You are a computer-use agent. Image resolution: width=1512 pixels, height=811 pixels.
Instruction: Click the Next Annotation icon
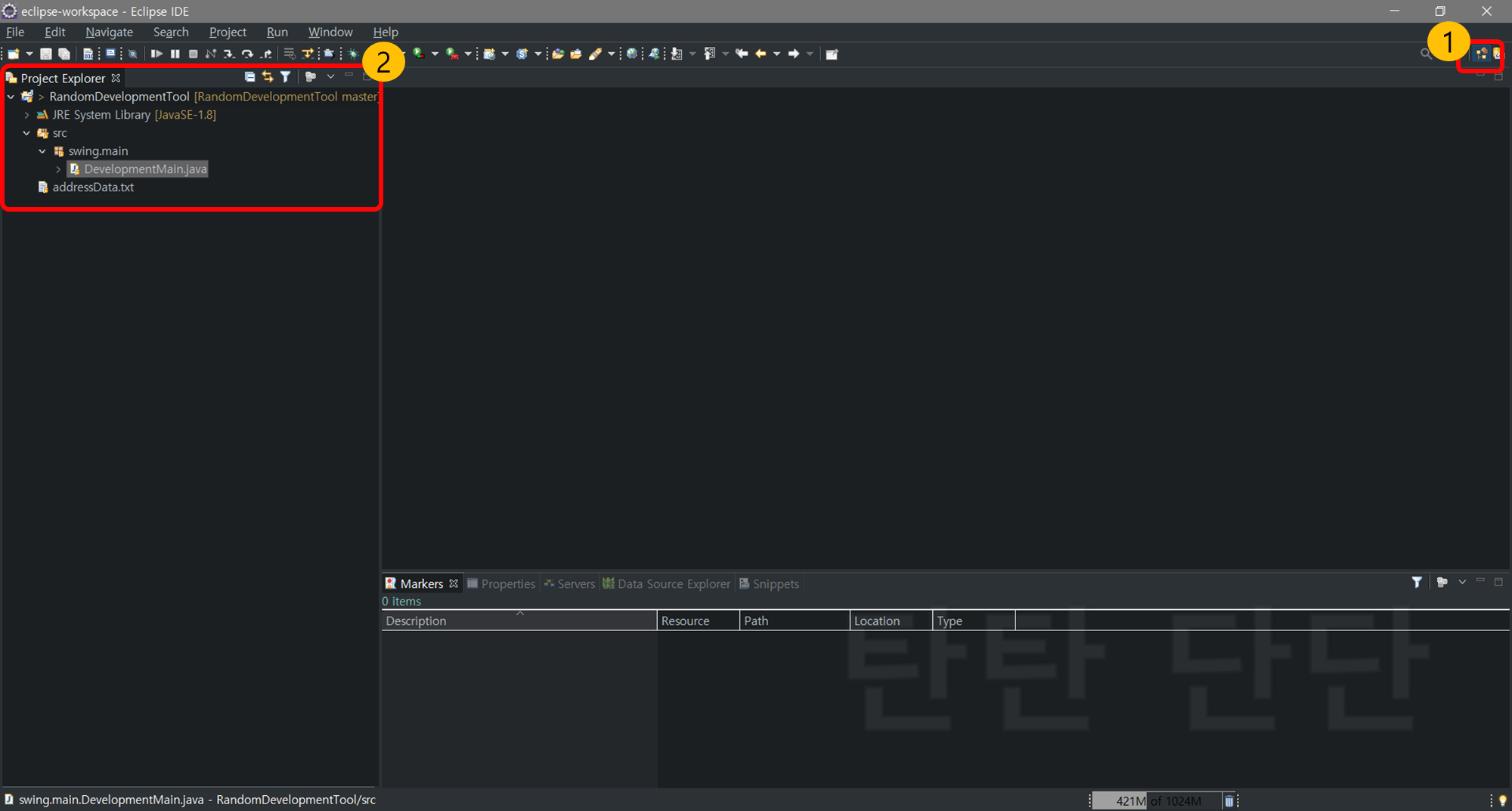coord(677,54)
